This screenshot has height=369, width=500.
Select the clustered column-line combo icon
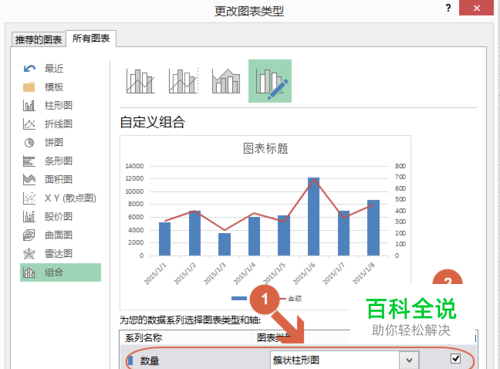140,81
